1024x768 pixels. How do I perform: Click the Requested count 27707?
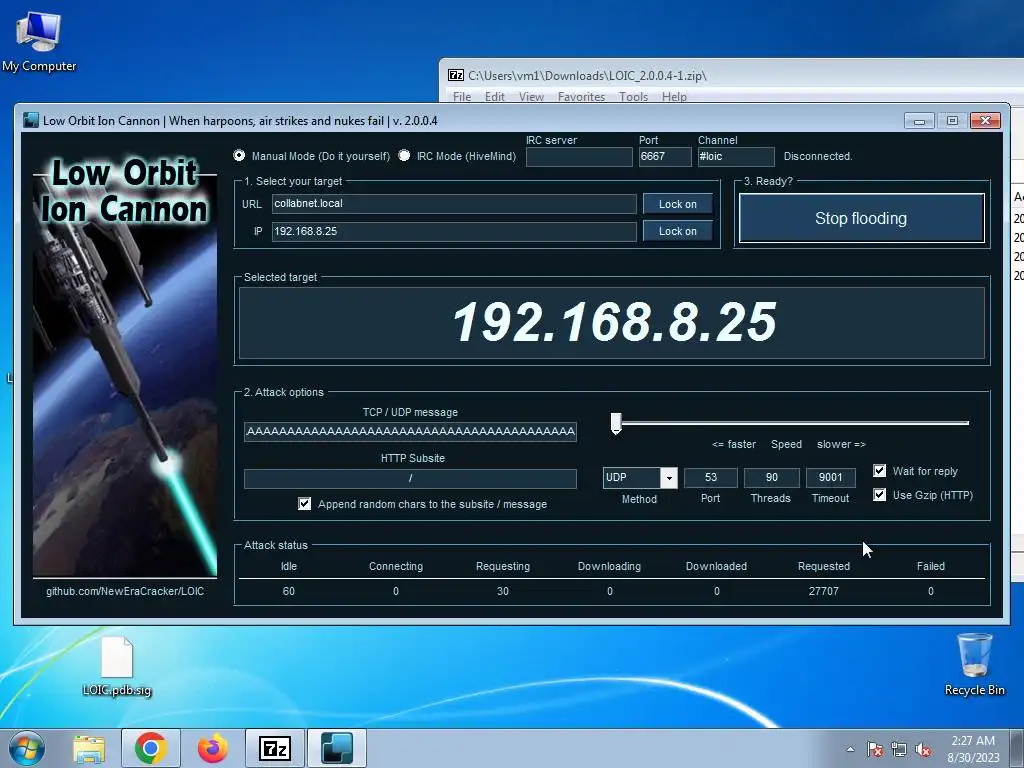[824, 591]
